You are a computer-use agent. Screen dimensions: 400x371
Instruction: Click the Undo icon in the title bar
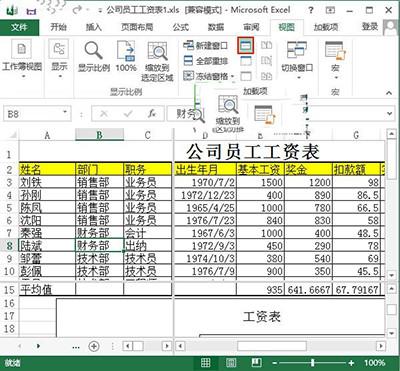(51, 10)
